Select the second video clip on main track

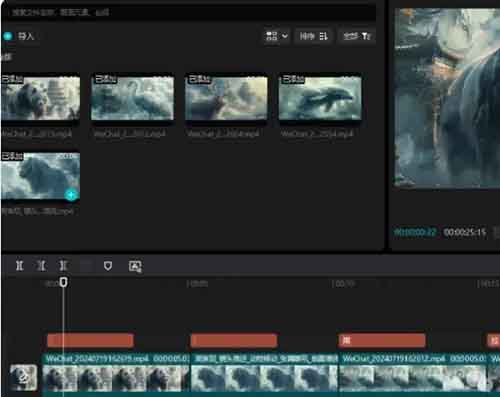(264, 373)
